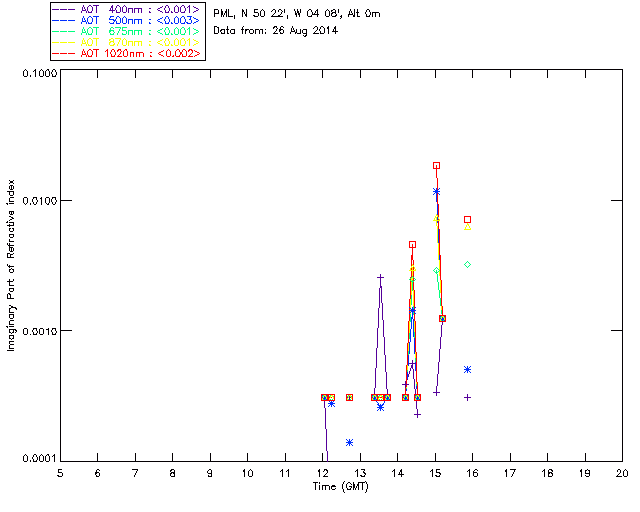This screenshot has height=512, width=640.
Task: Click the x-axis tick label 12
Action: tap(322, 473)
